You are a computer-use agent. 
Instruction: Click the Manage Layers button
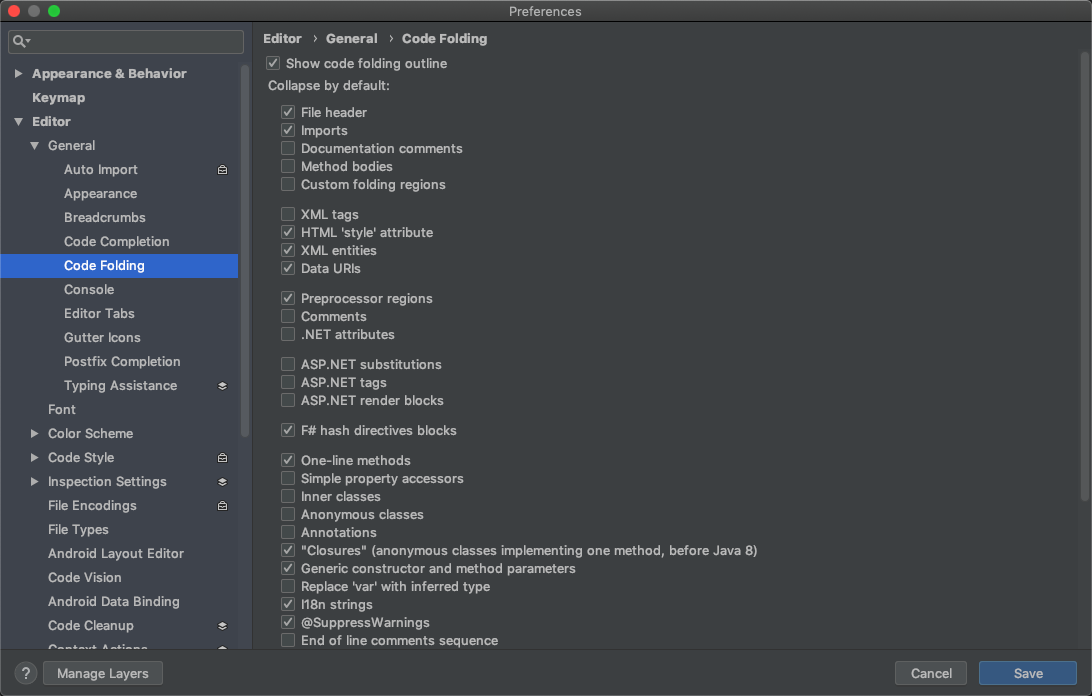103,673
